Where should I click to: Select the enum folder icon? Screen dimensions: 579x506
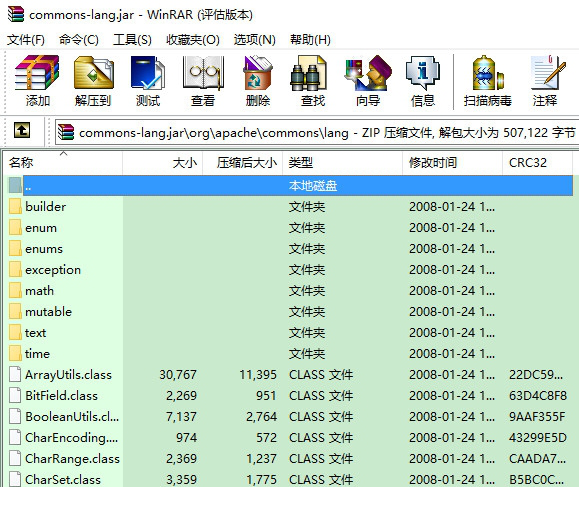click(x=15, y=228)
